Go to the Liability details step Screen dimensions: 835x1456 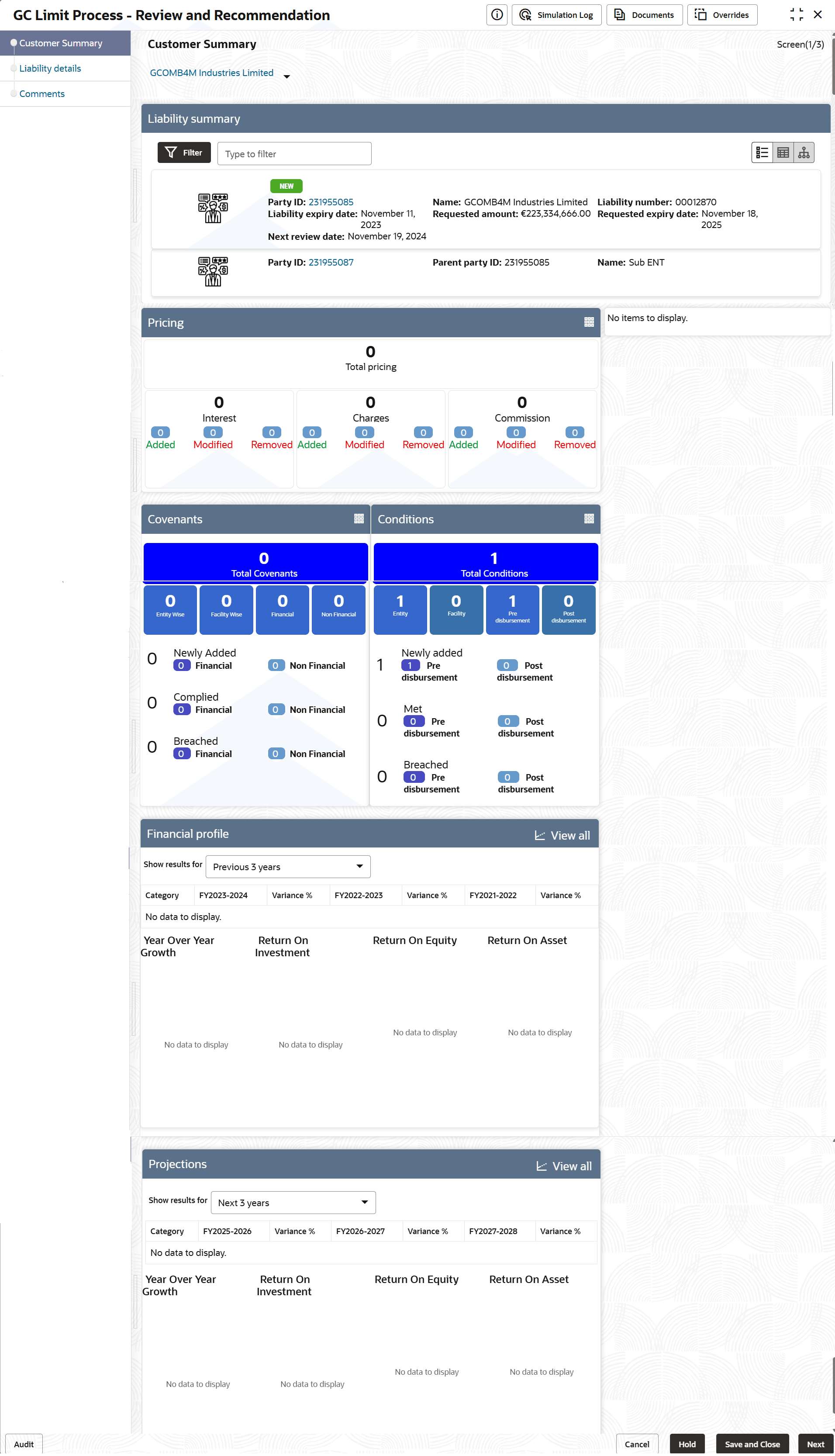(50, 68)
